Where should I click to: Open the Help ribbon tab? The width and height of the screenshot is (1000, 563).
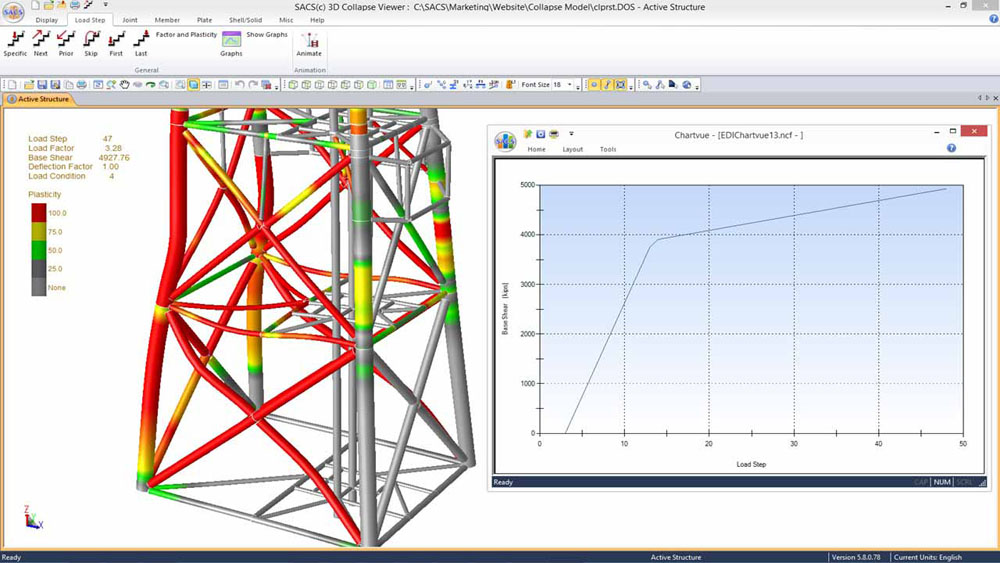coord(317,20)
